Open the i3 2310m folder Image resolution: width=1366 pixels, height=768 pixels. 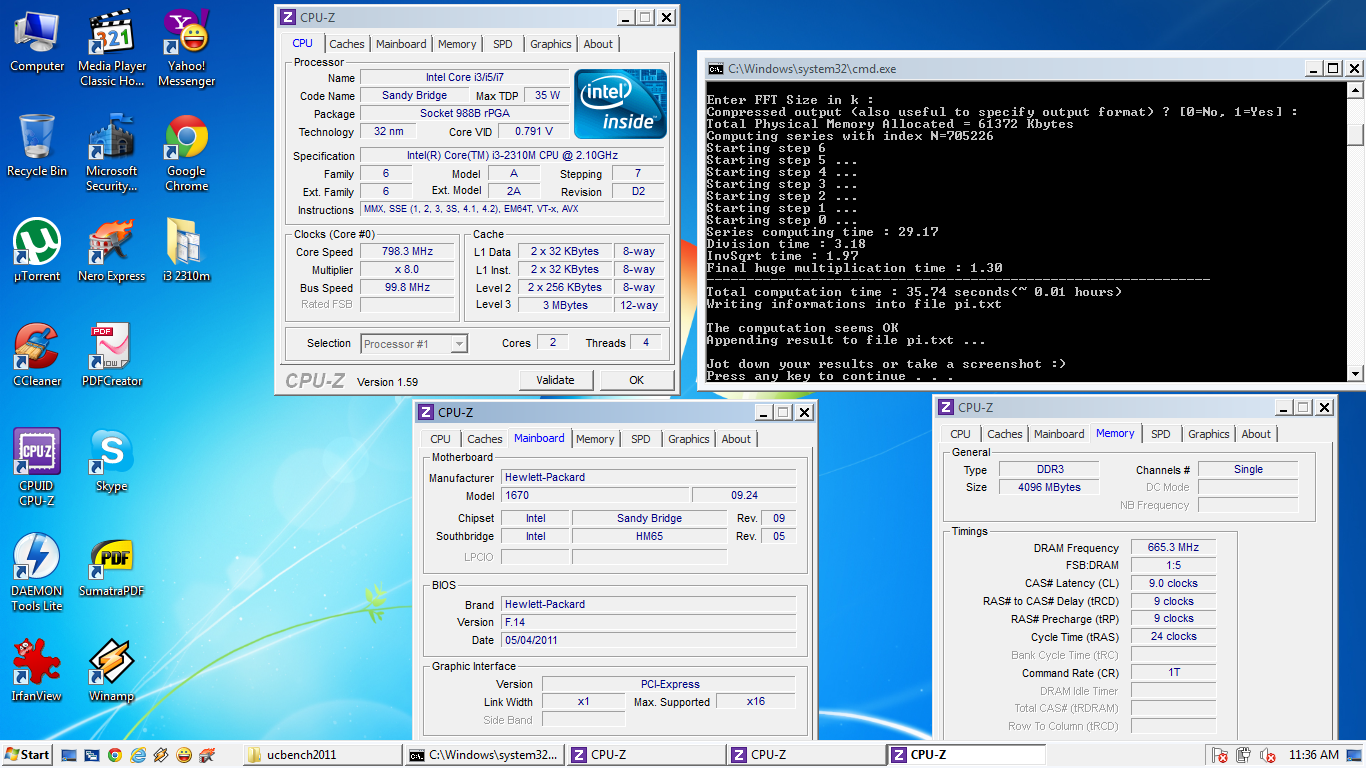[x=186, y=251]
